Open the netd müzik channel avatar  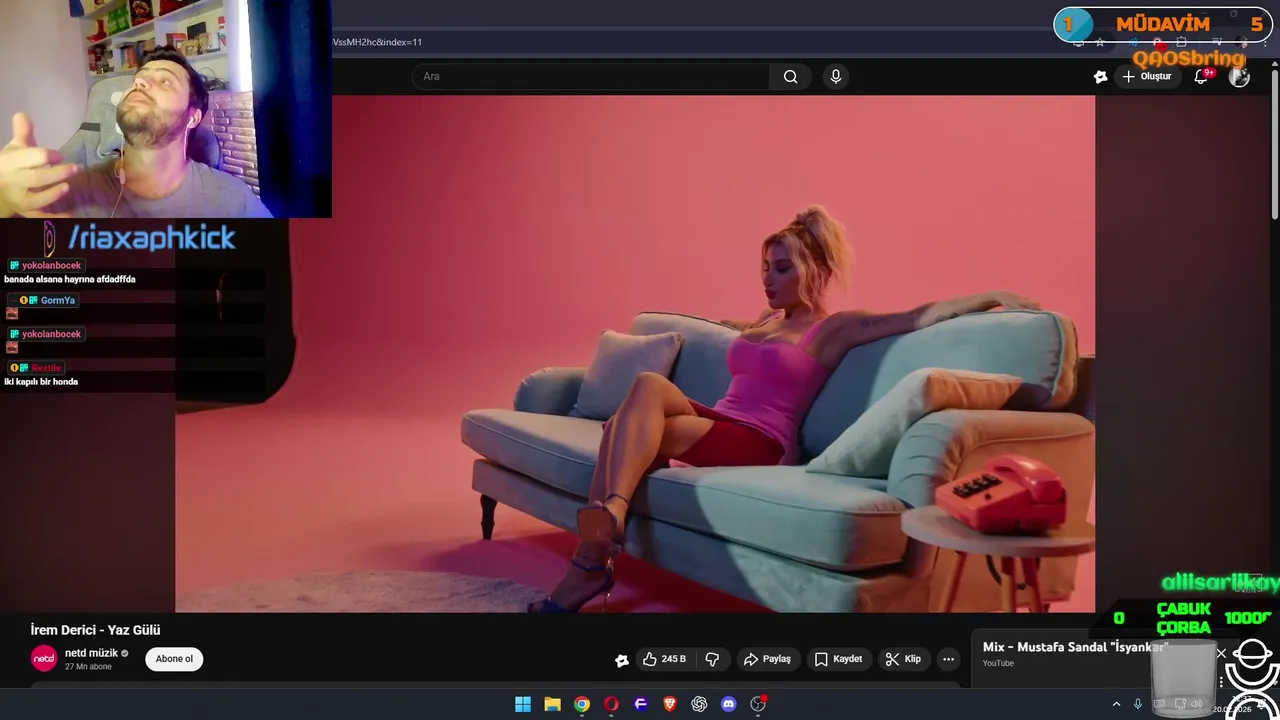point(44,658)
